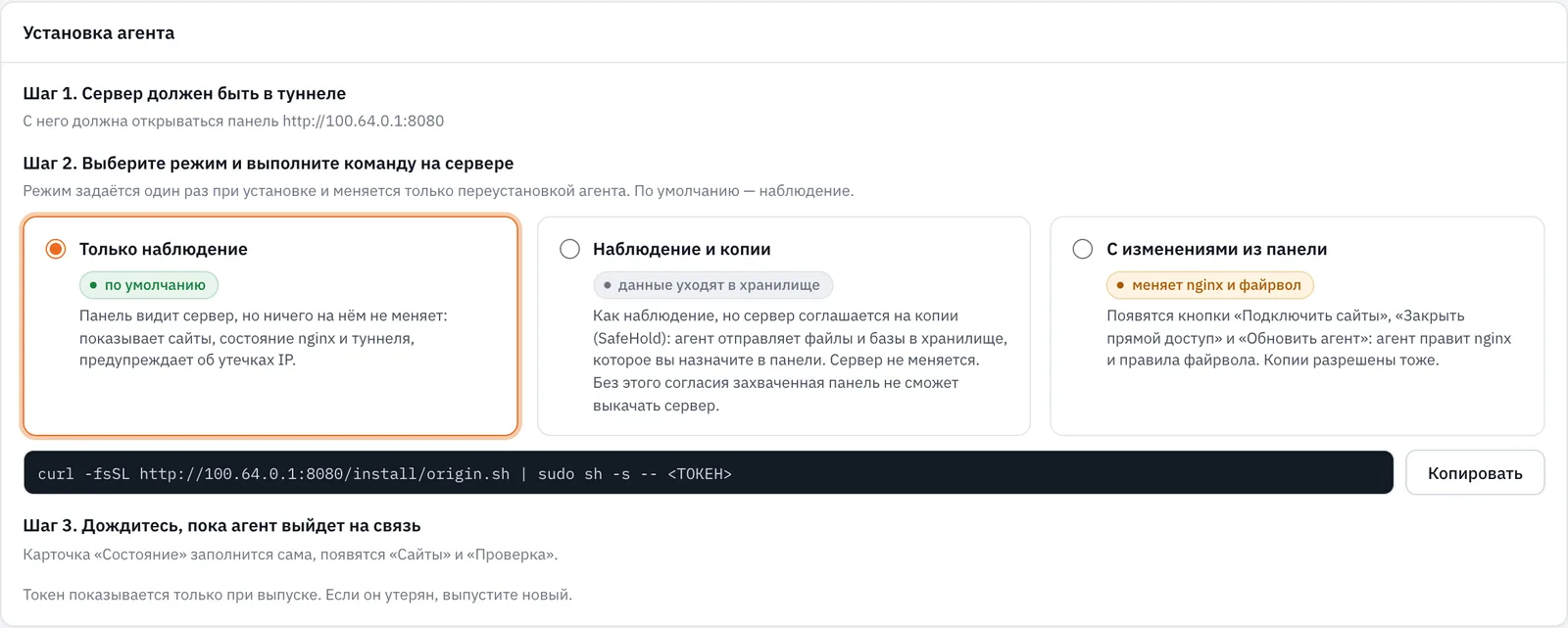The height and width of the screenshot is (628, 1568).
Task: Click the panel address http://100.64.0.1:8080 text
Action: tap(363, 121)
